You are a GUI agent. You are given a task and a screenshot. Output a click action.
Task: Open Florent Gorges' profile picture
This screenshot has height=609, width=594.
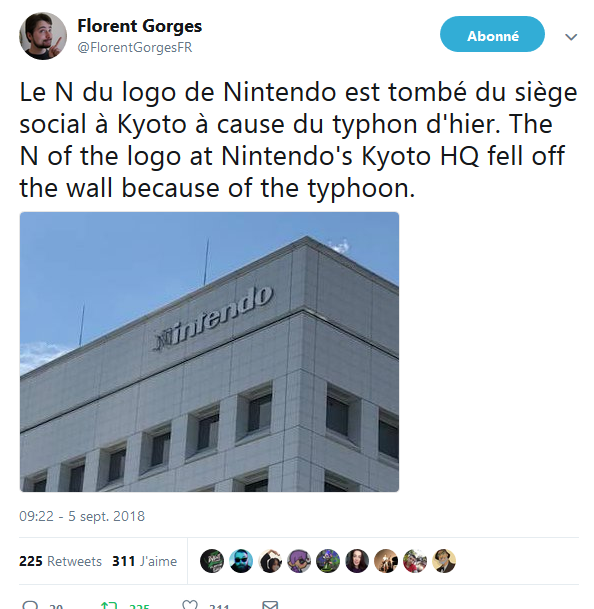point(43,36)
